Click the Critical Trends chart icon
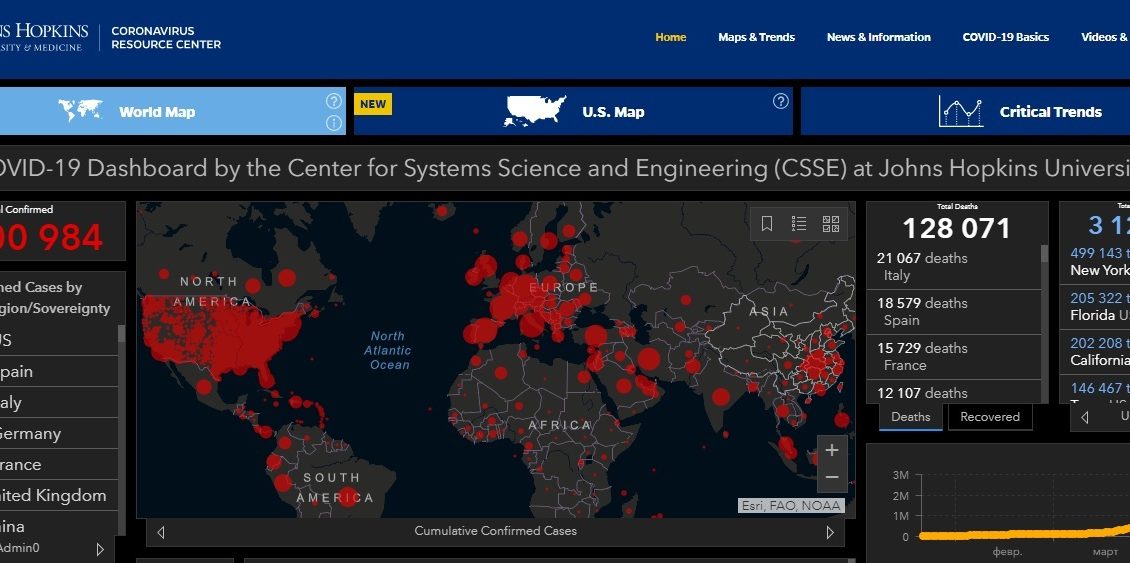 coord(961,111)
